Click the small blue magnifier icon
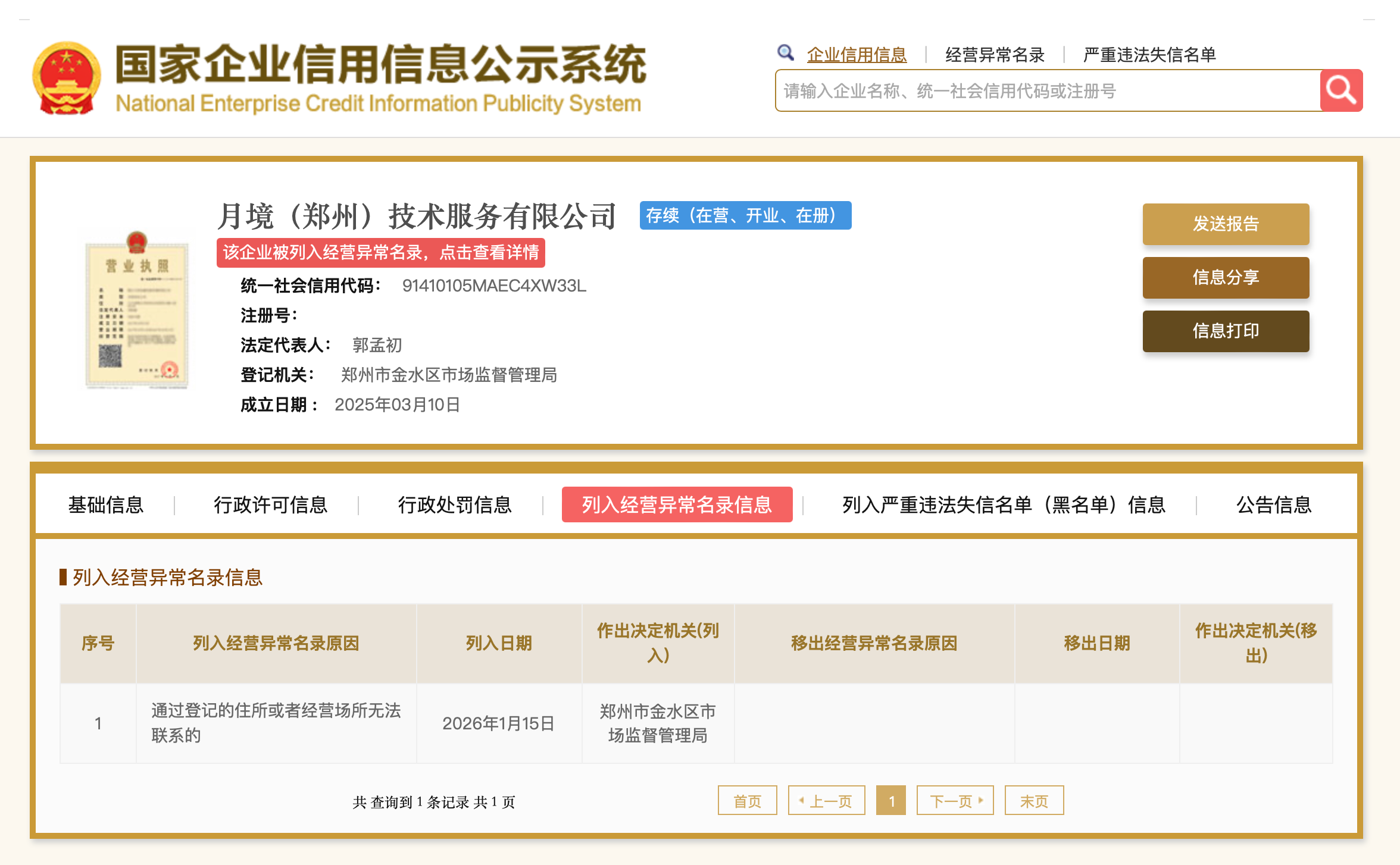Image resolution: width=1400 pixels, height=865 pixels. tap(785, 53)
